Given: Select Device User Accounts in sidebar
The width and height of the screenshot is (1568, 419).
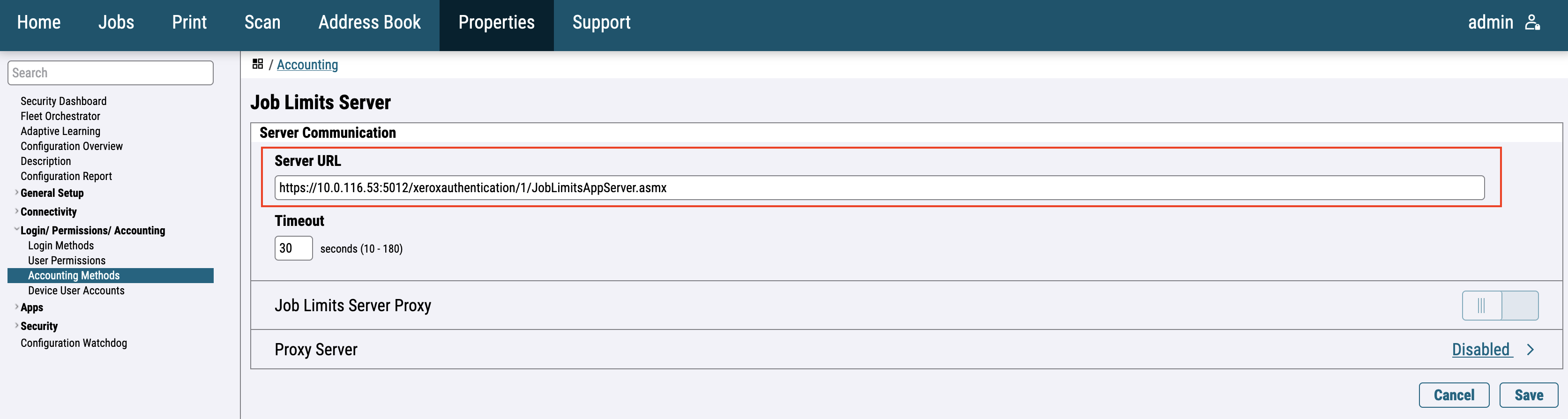Looking at the screenshot, I should pyautogui.click(x=76, y=291).
